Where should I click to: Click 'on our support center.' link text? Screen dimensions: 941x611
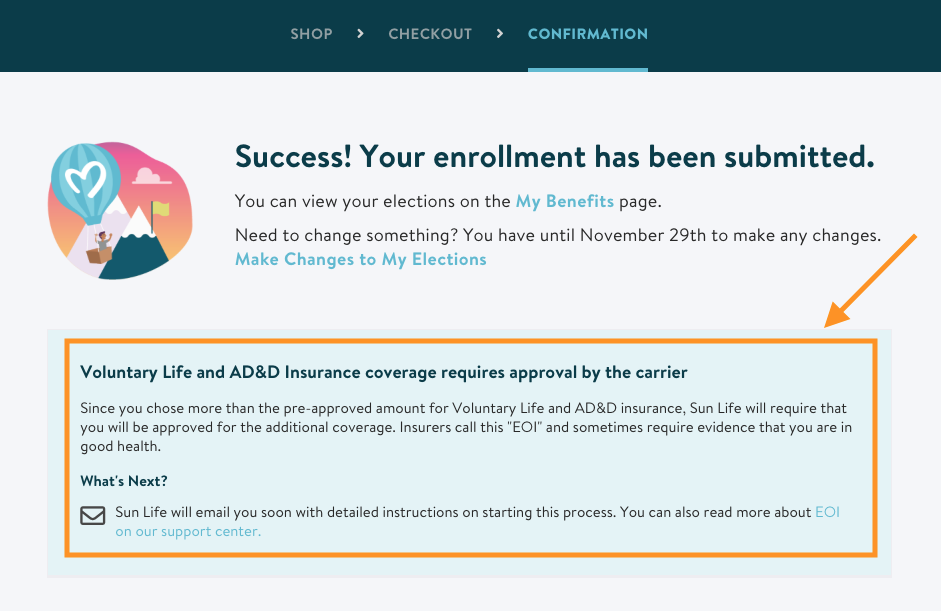(x=188, y=532)
